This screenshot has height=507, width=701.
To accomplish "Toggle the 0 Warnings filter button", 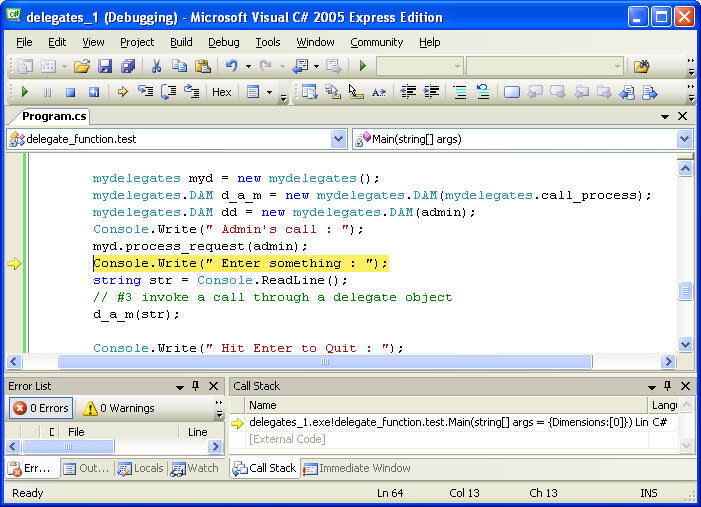I will pyautogui.click(x=118, y=408).
